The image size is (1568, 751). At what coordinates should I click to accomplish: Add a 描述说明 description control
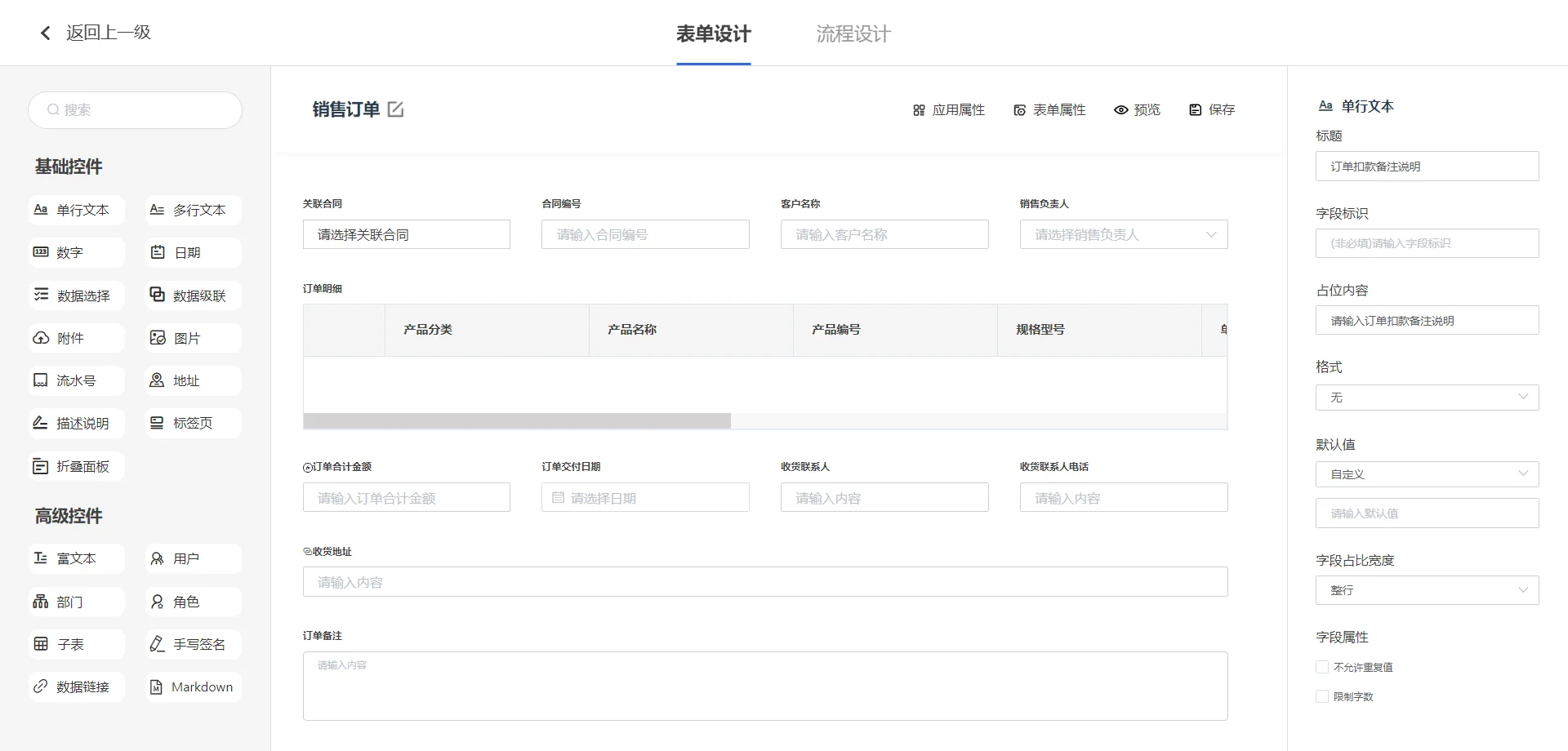click(77, 423)
